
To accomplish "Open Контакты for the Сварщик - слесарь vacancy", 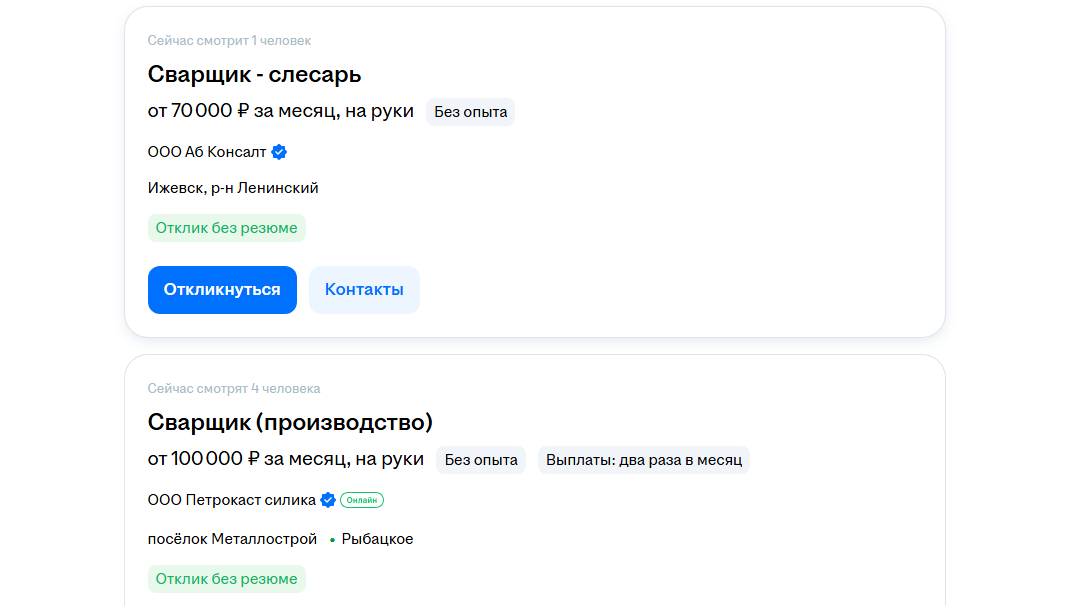I will coord(364,290).
